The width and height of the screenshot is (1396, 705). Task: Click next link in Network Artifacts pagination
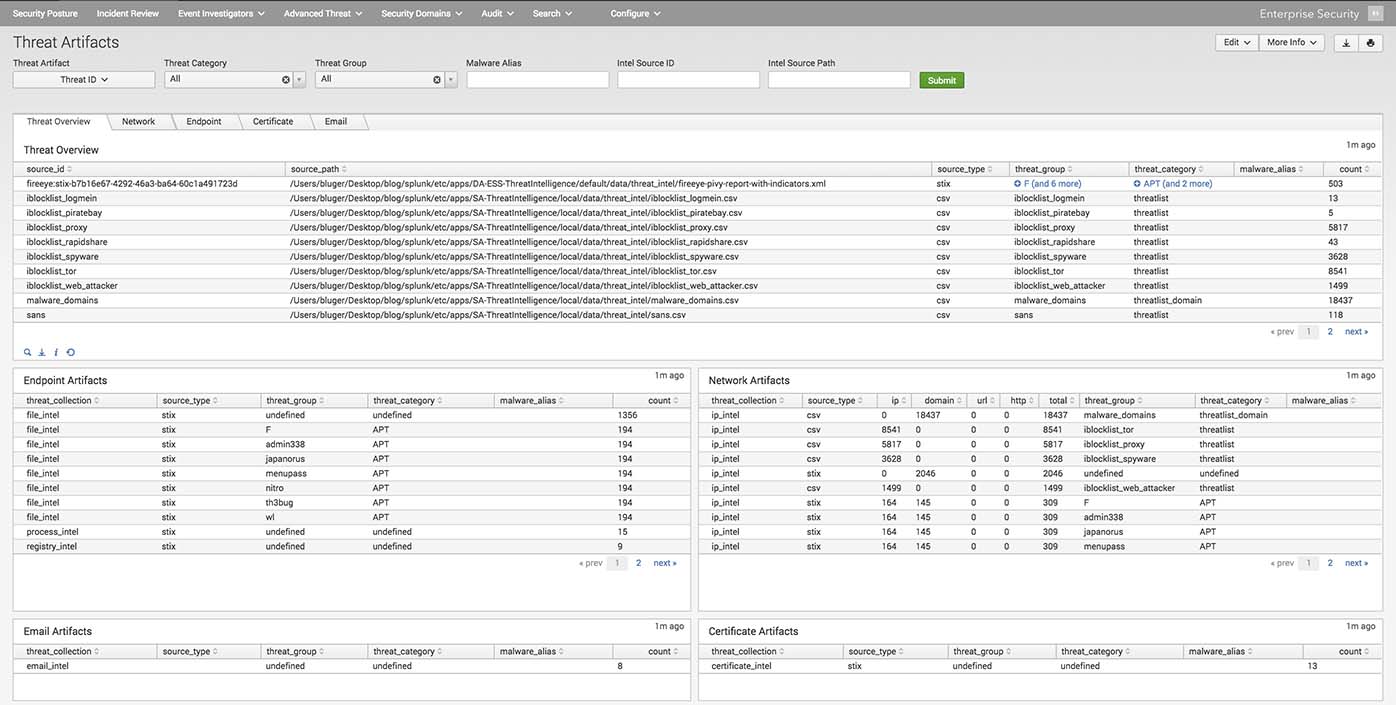pos(1356,563)
